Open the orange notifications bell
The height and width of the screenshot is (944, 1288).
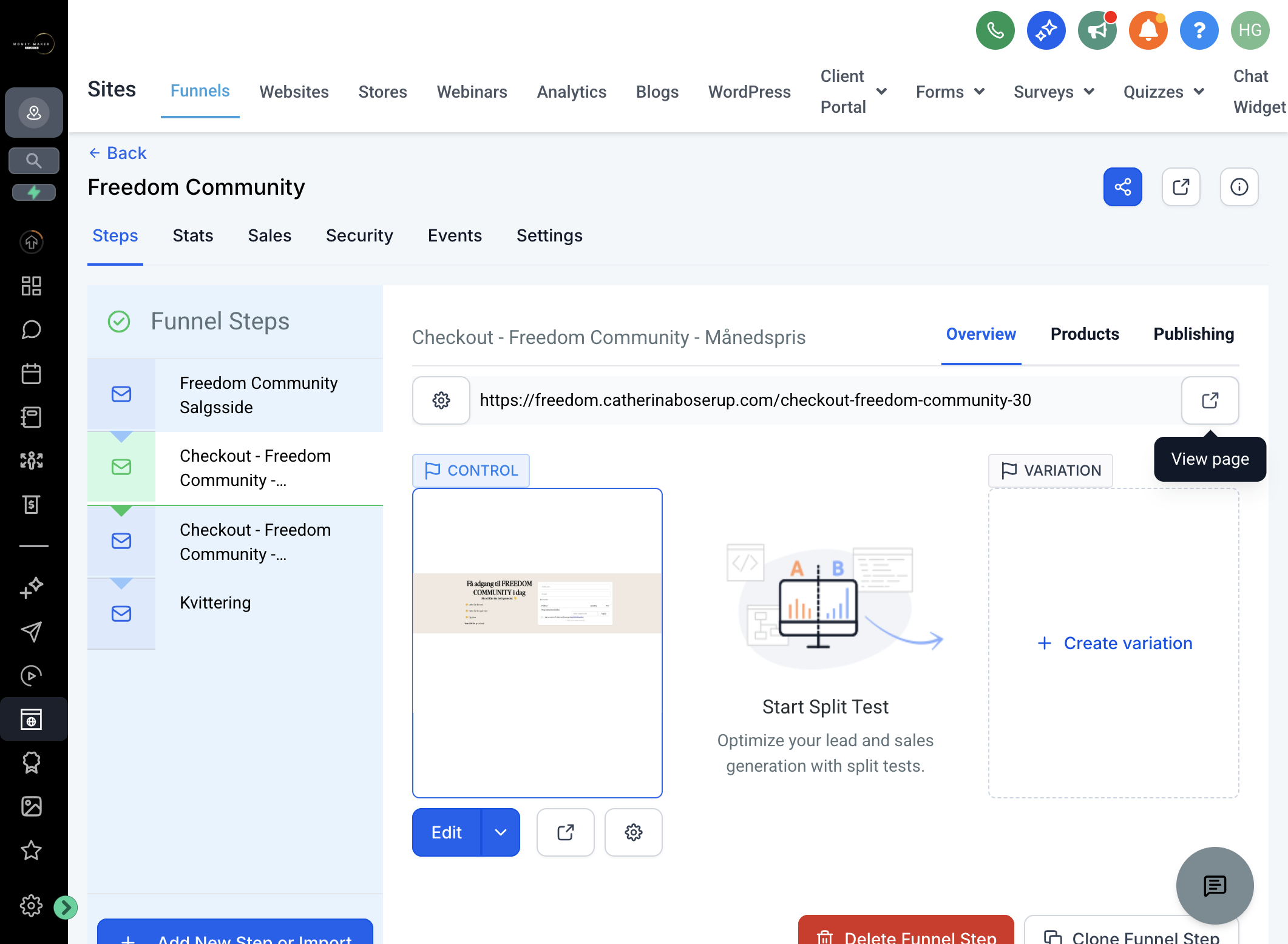(x=1148, y=30)
